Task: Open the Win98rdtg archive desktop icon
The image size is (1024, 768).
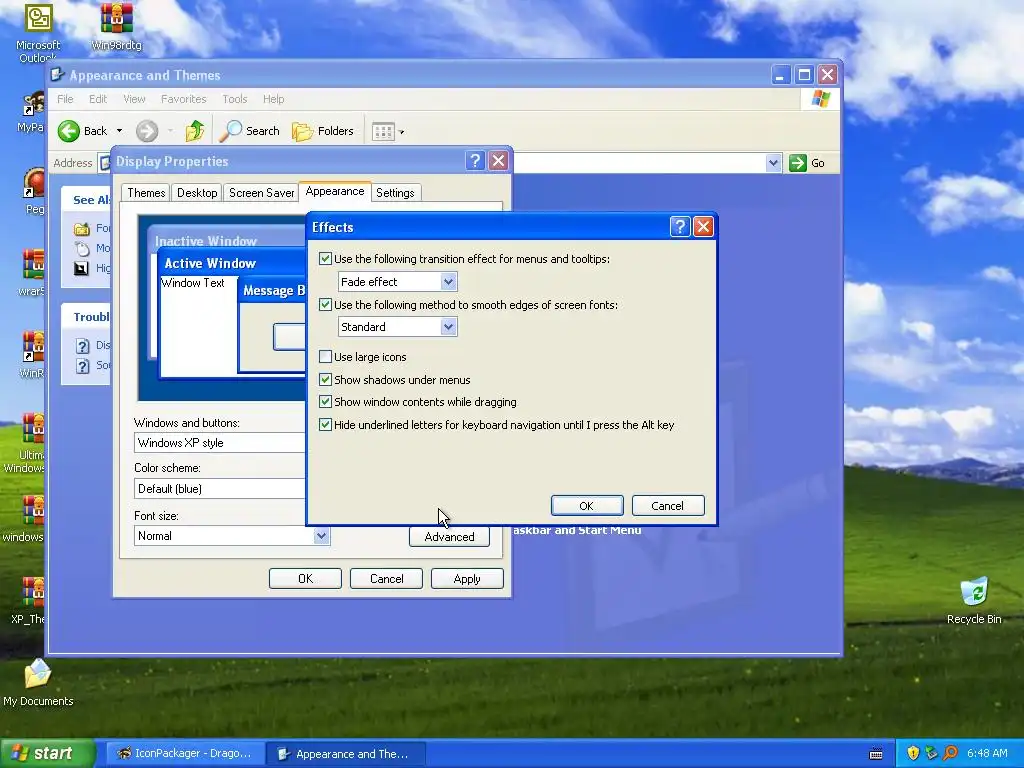Action: 116,27
